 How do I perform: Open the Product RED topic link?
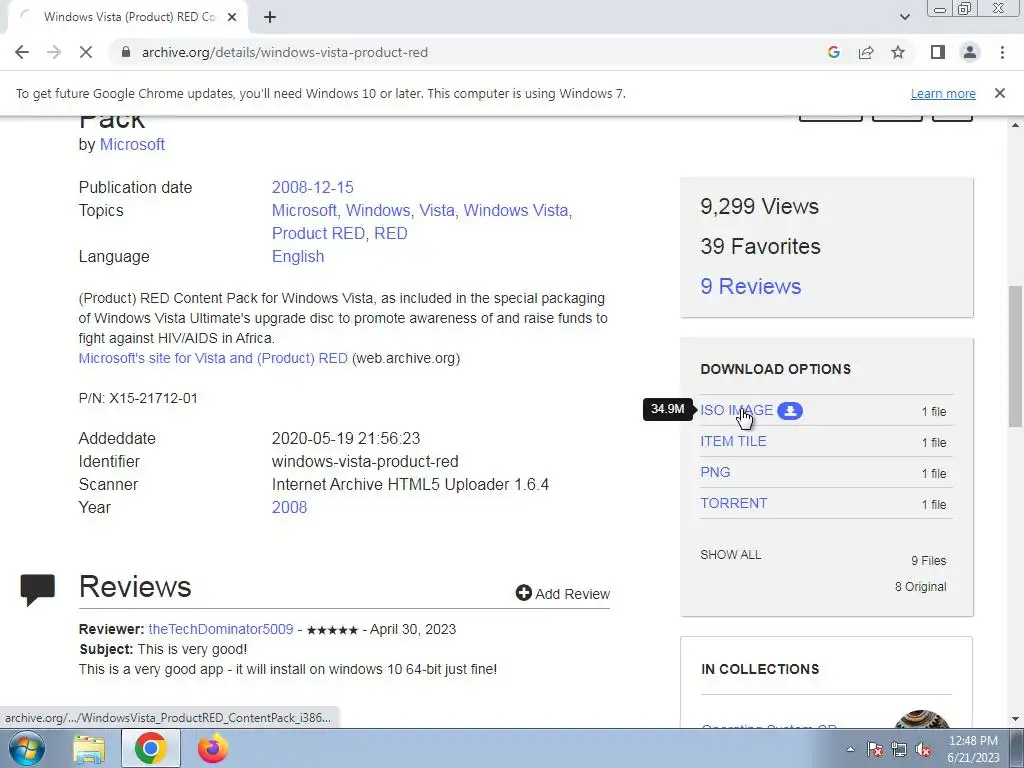pos(318,233)
